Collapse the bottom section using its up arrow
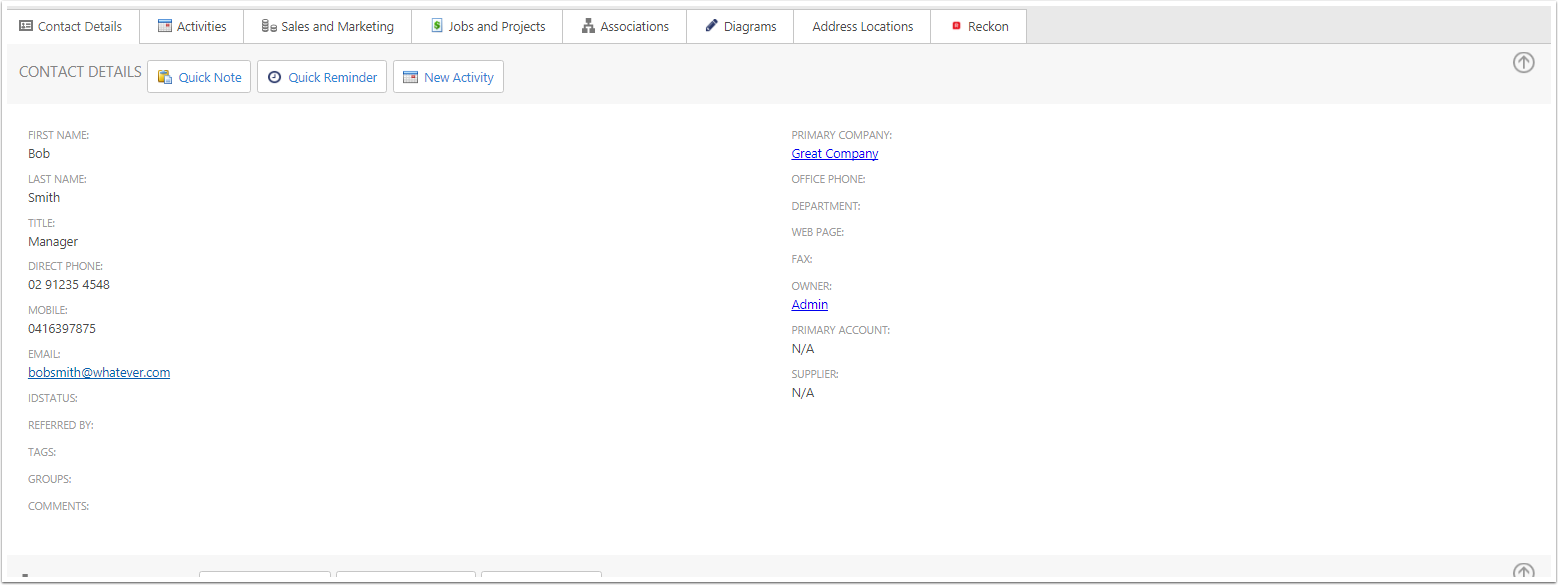 1523,573
